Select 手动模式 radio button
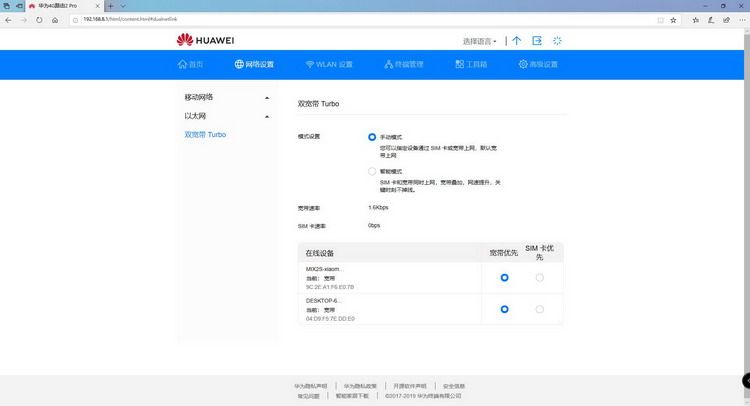The image size is (750, 406). pos(372,136)
